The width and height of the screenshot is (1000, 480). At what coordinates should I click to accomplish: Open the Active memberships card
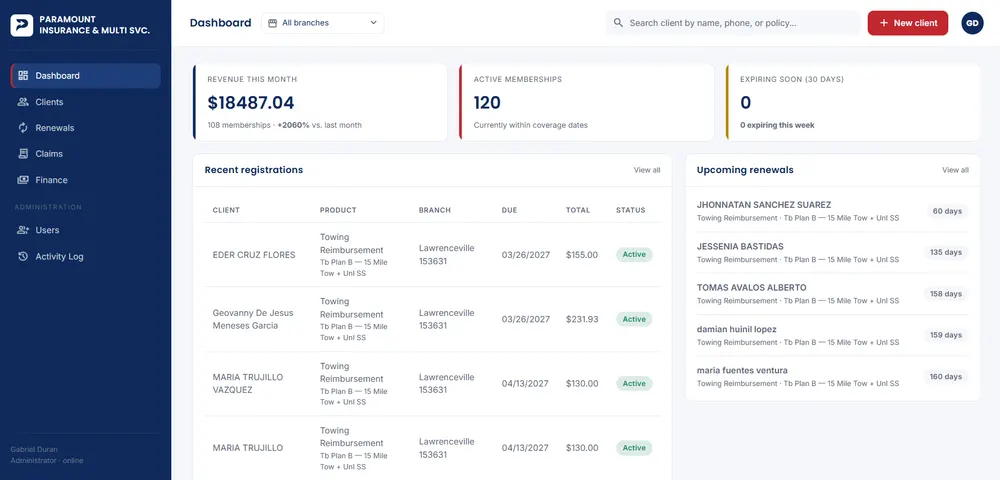pyautogui.click(x=587, y=102)
